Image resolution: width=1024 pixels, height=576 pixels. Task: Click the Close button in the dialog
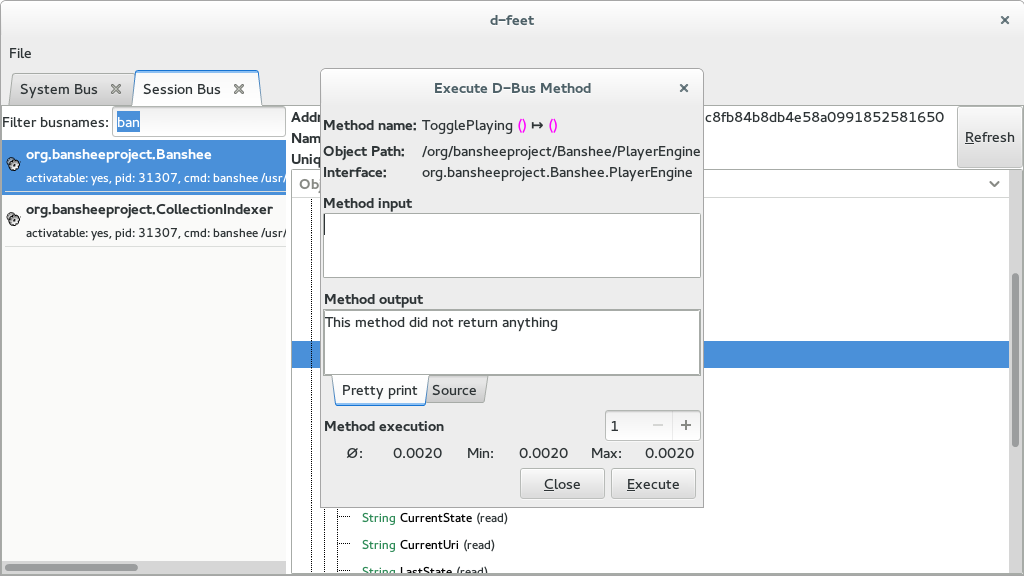[x=562, y=484]
